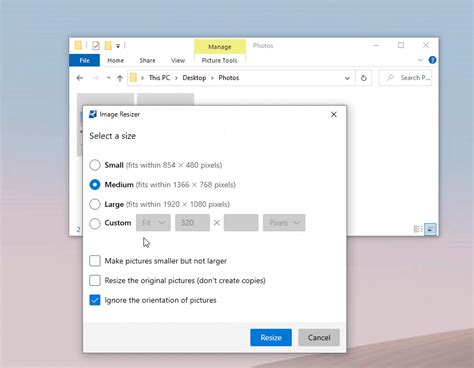The width and height of the screenshot is (474, 368).
Task: Uncheck Ignore the orientation of pictures
Action: (95, 300)
